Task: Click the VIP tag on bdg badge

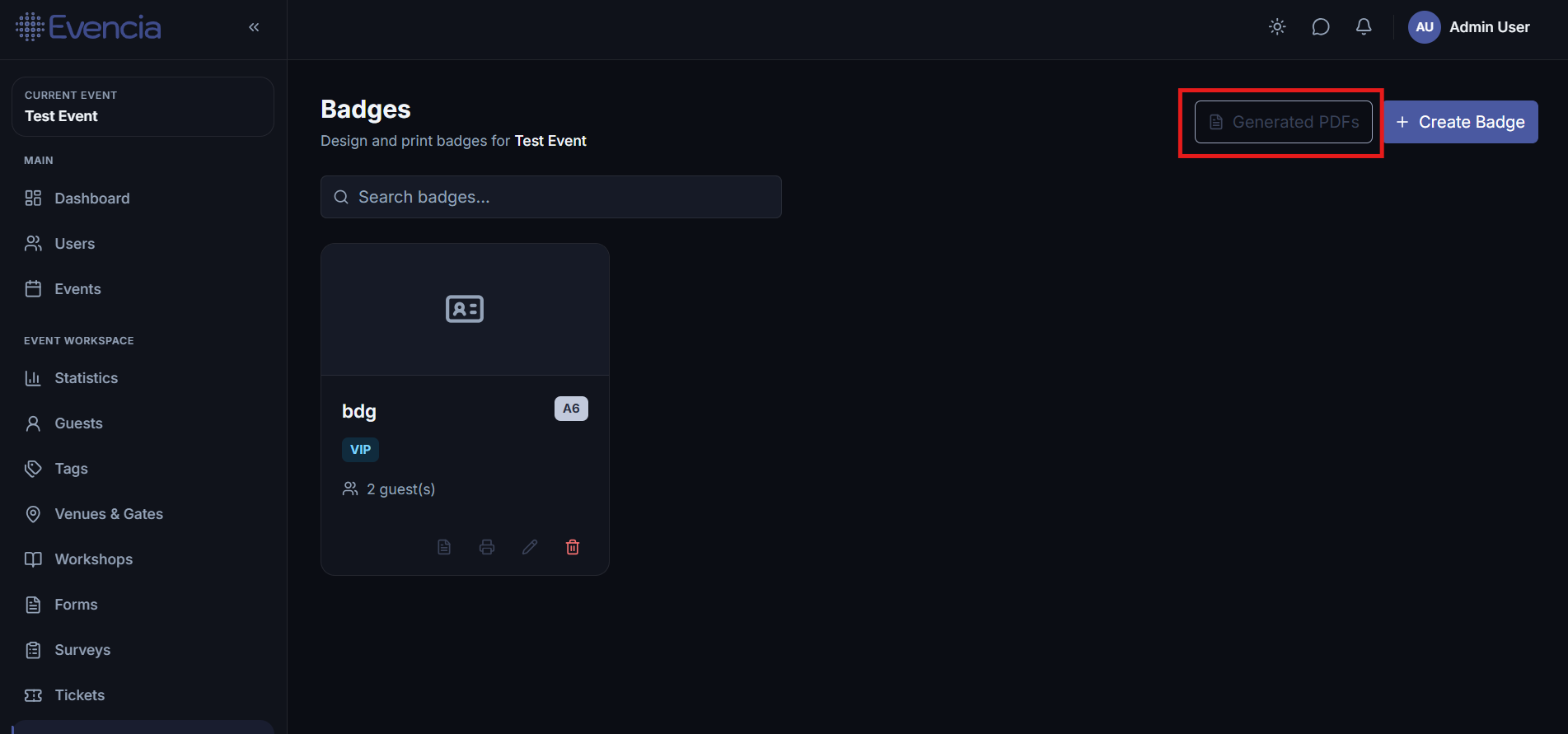Action: tap(360, 450)
